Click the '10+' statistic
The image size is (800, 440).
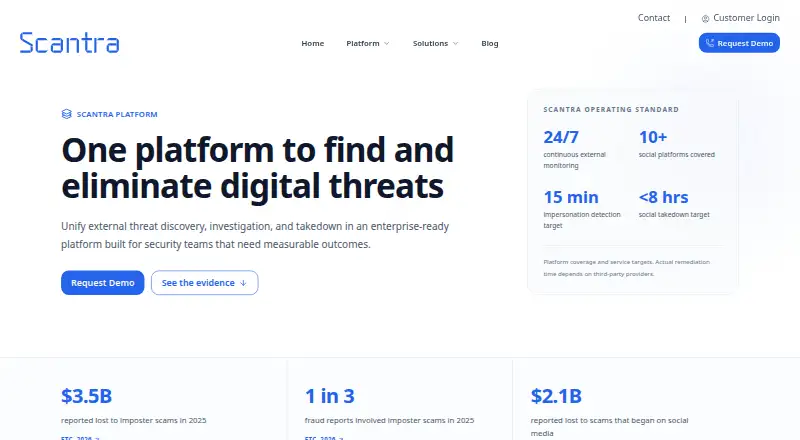(653, 137)
